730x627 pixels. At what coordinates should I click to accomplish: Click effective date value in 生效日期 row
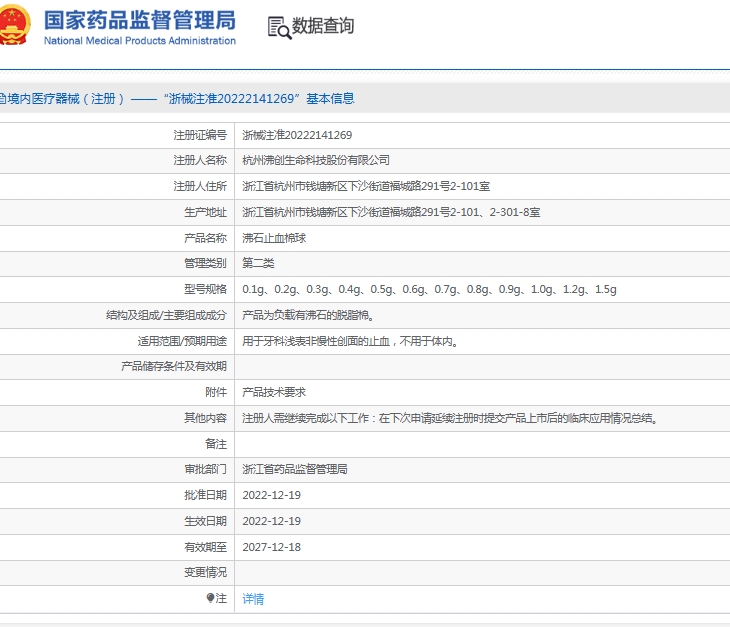[x=271, y=521]
